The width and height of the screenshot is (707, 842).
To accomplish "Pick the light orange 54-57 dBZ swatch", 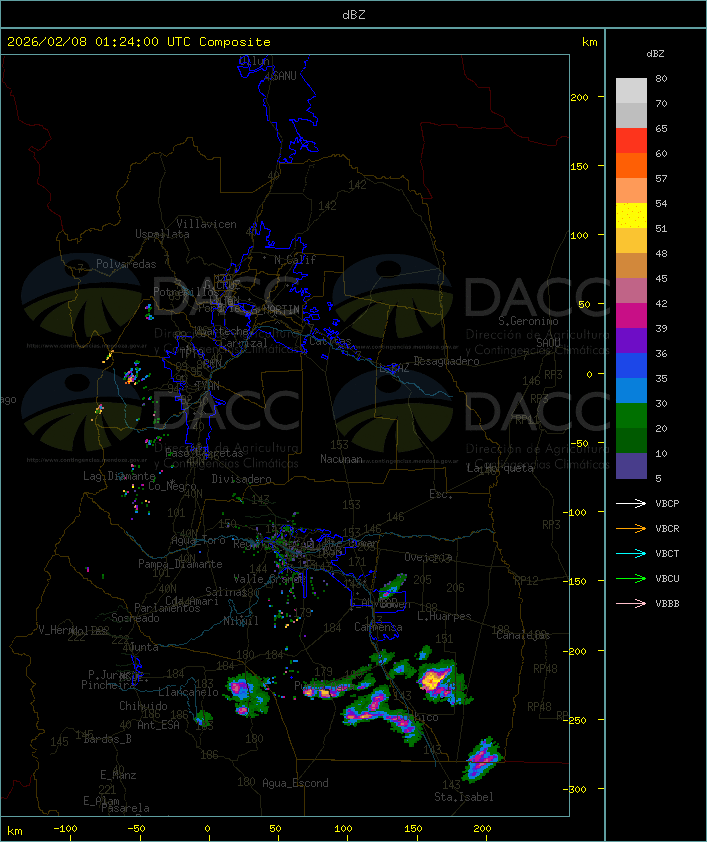I will coord(631,191).
